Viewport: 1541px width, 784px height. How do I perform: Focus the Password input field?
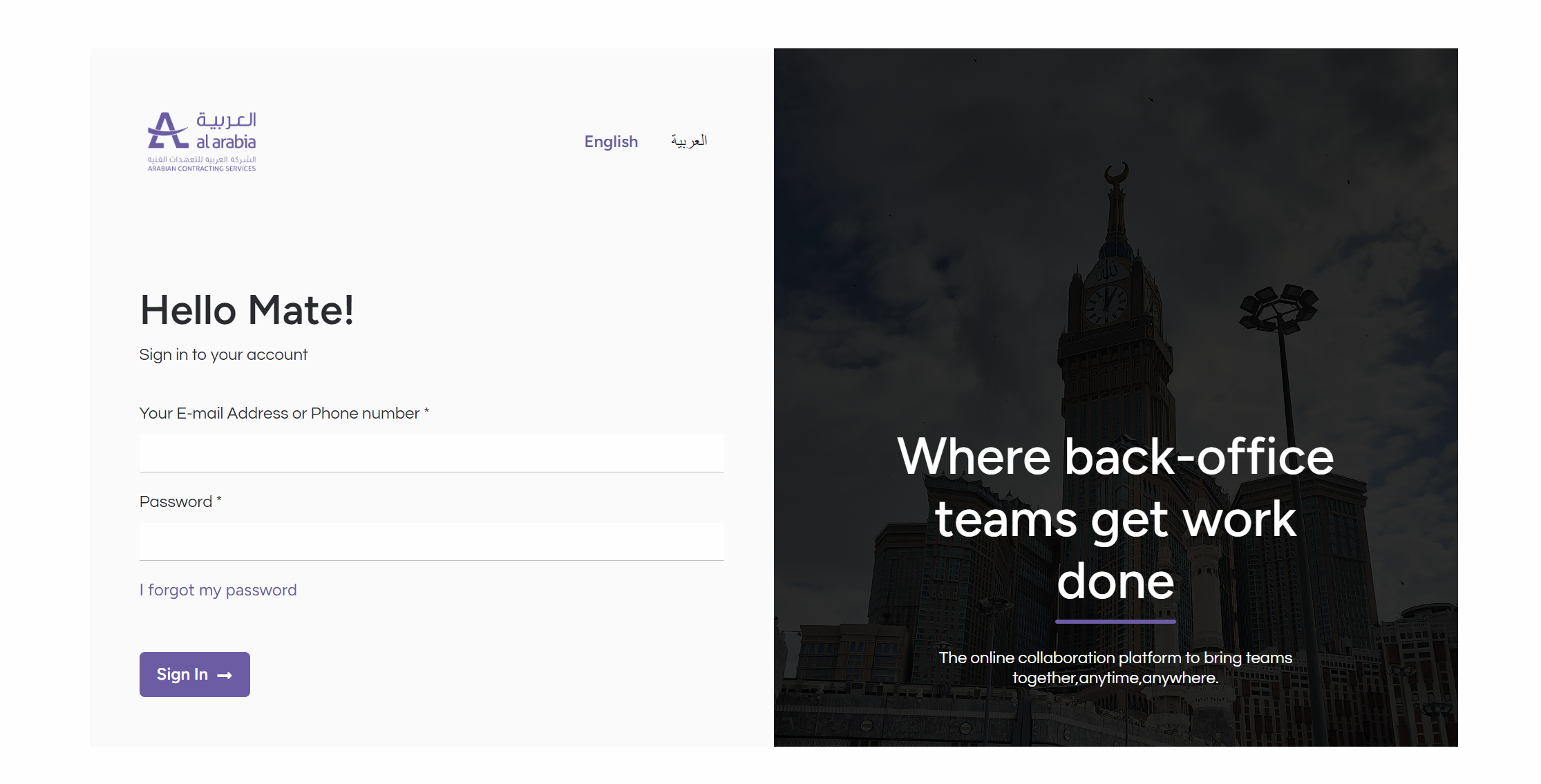pos(431,542)
